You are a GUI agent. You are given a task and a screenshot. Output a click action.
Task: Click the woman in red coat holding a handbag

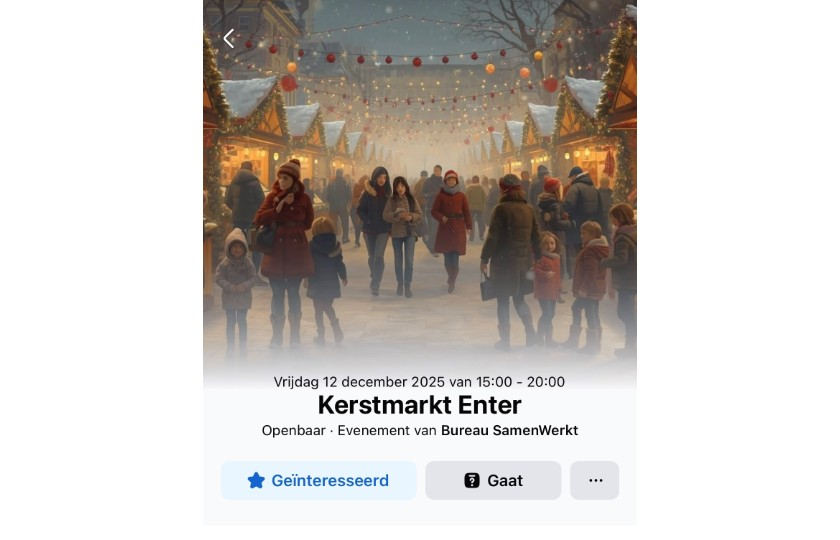pyautogui.click(x=286, y=252)
